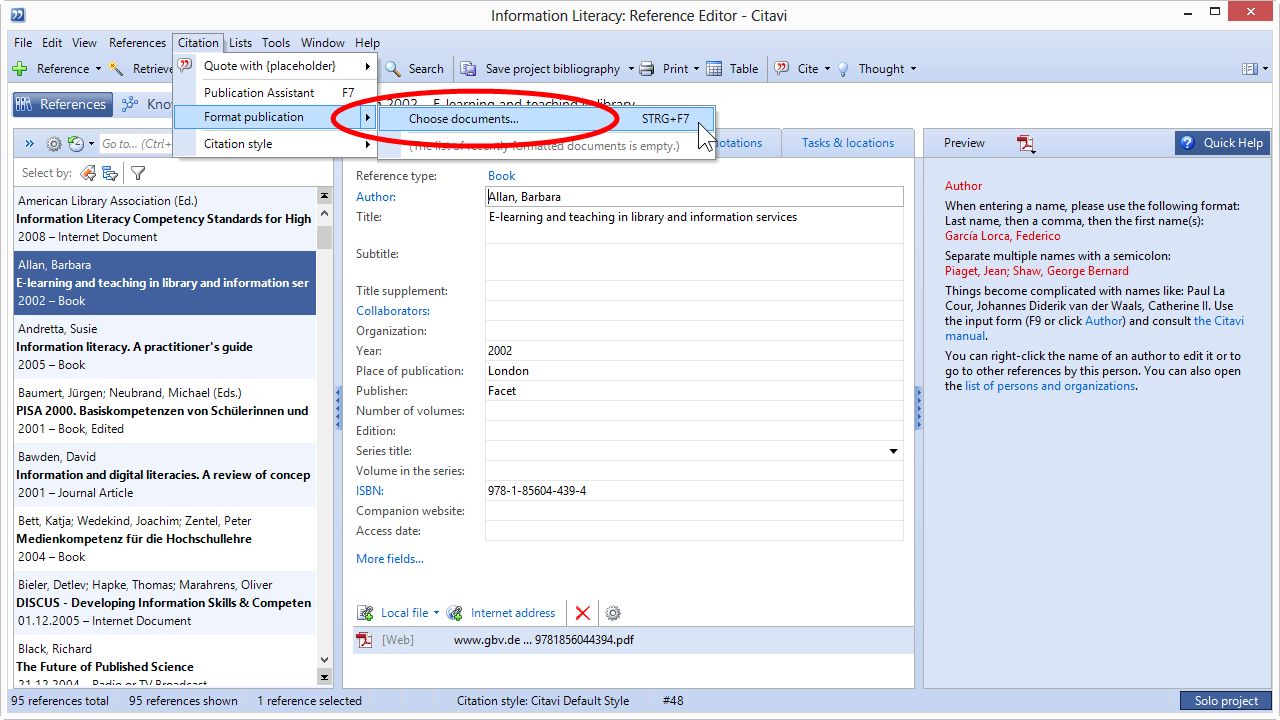Click the ISBN label link
1280x720 pixels.
(370, 491)
